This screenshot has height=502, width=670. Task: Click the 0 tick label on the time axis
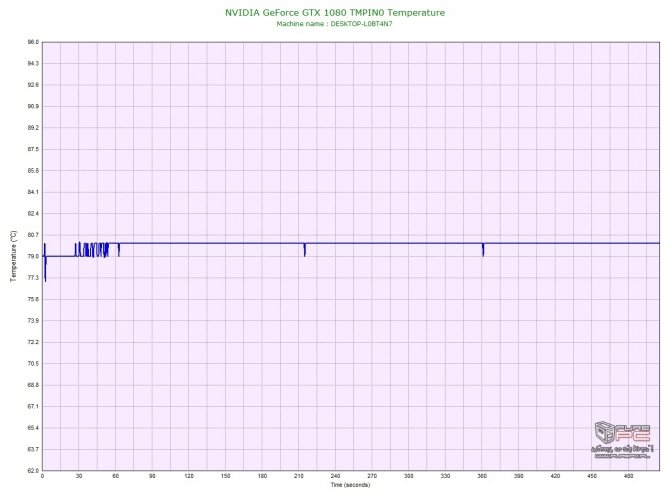42,476
